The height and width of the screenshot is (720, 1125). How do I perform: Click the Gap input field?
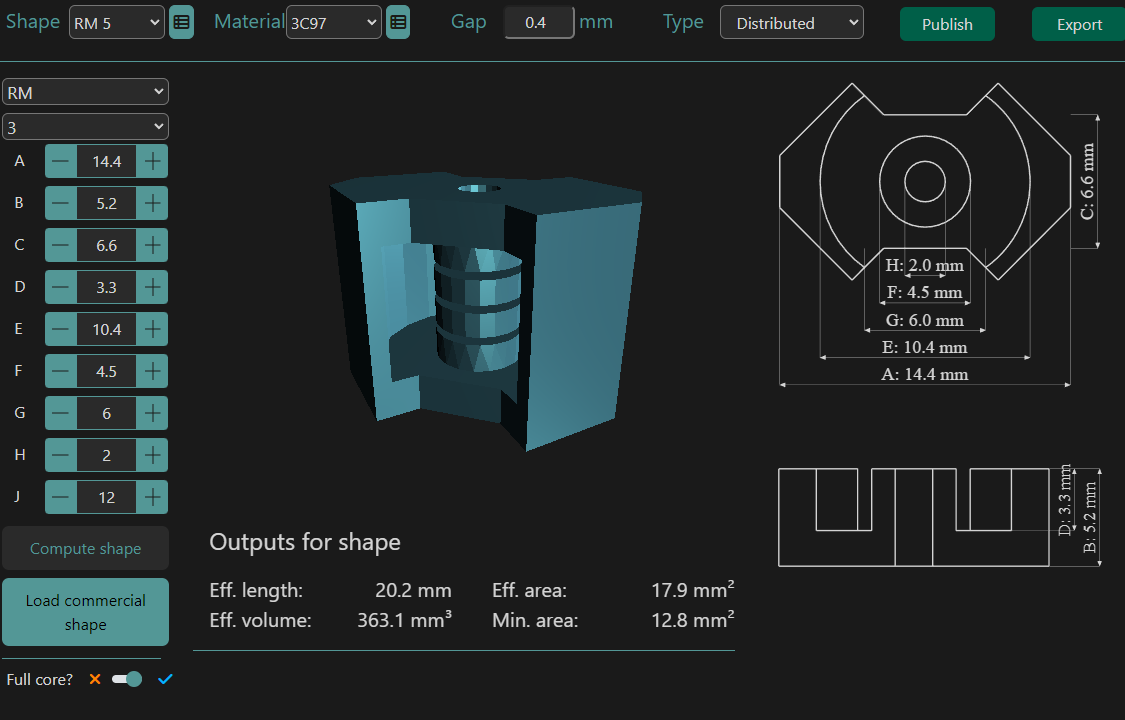(x=538, y=21)
